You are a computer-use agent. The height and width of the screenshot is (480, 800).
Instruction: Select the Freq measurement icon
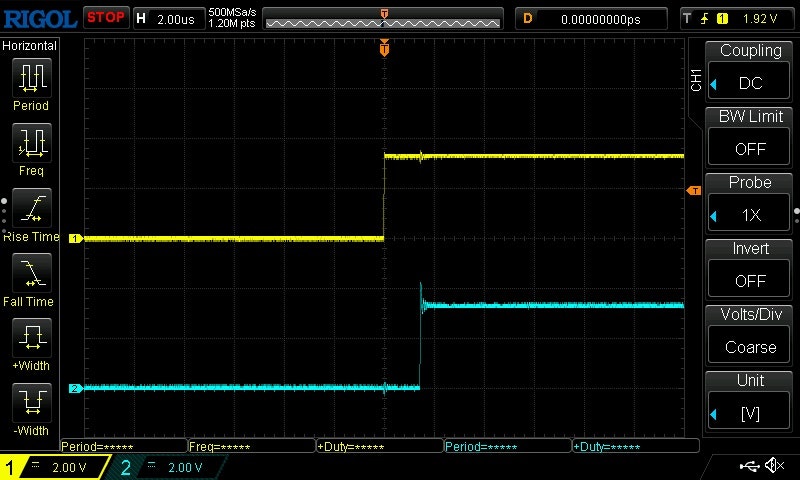32,142
